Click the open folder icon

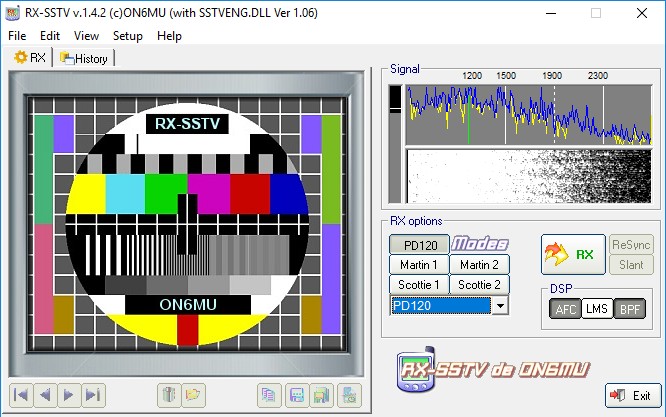(x=194, y=395)
